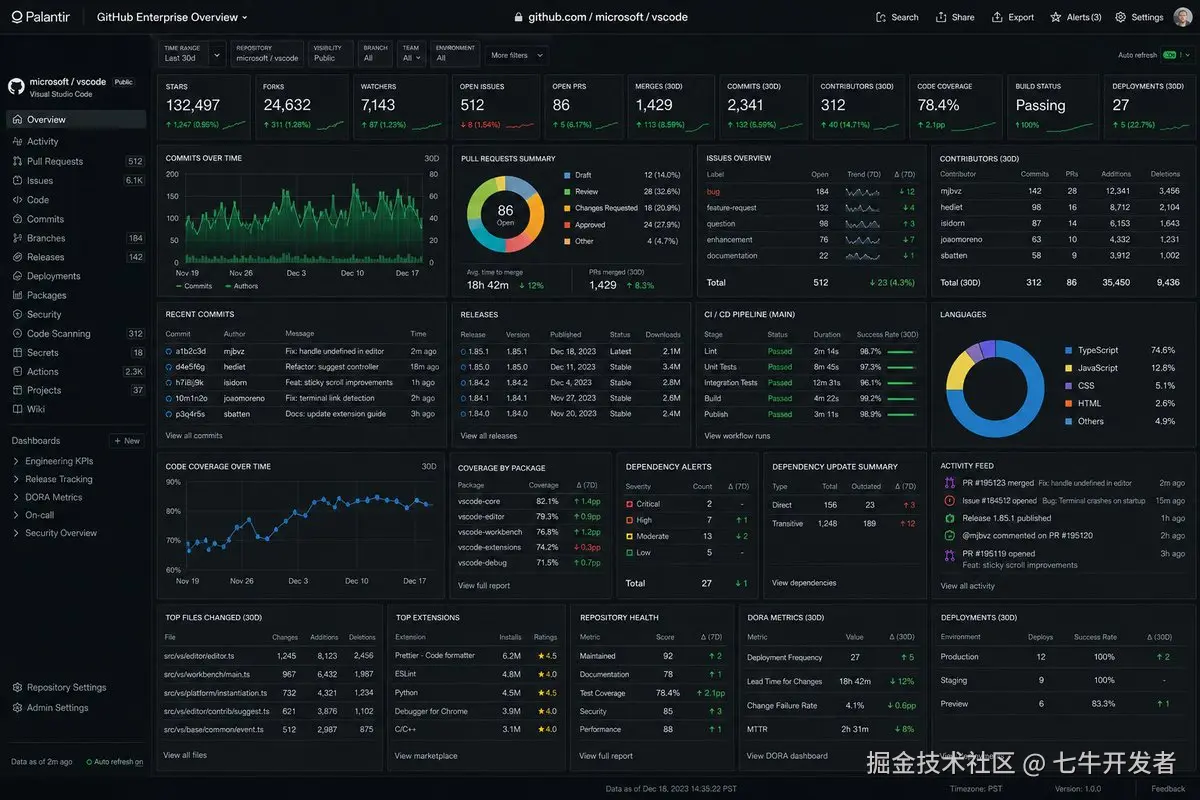1200x800 pixels.
Task: Click the Wiki book icon in sidebar
Action: pyautogui.click(x=17, y=409)
